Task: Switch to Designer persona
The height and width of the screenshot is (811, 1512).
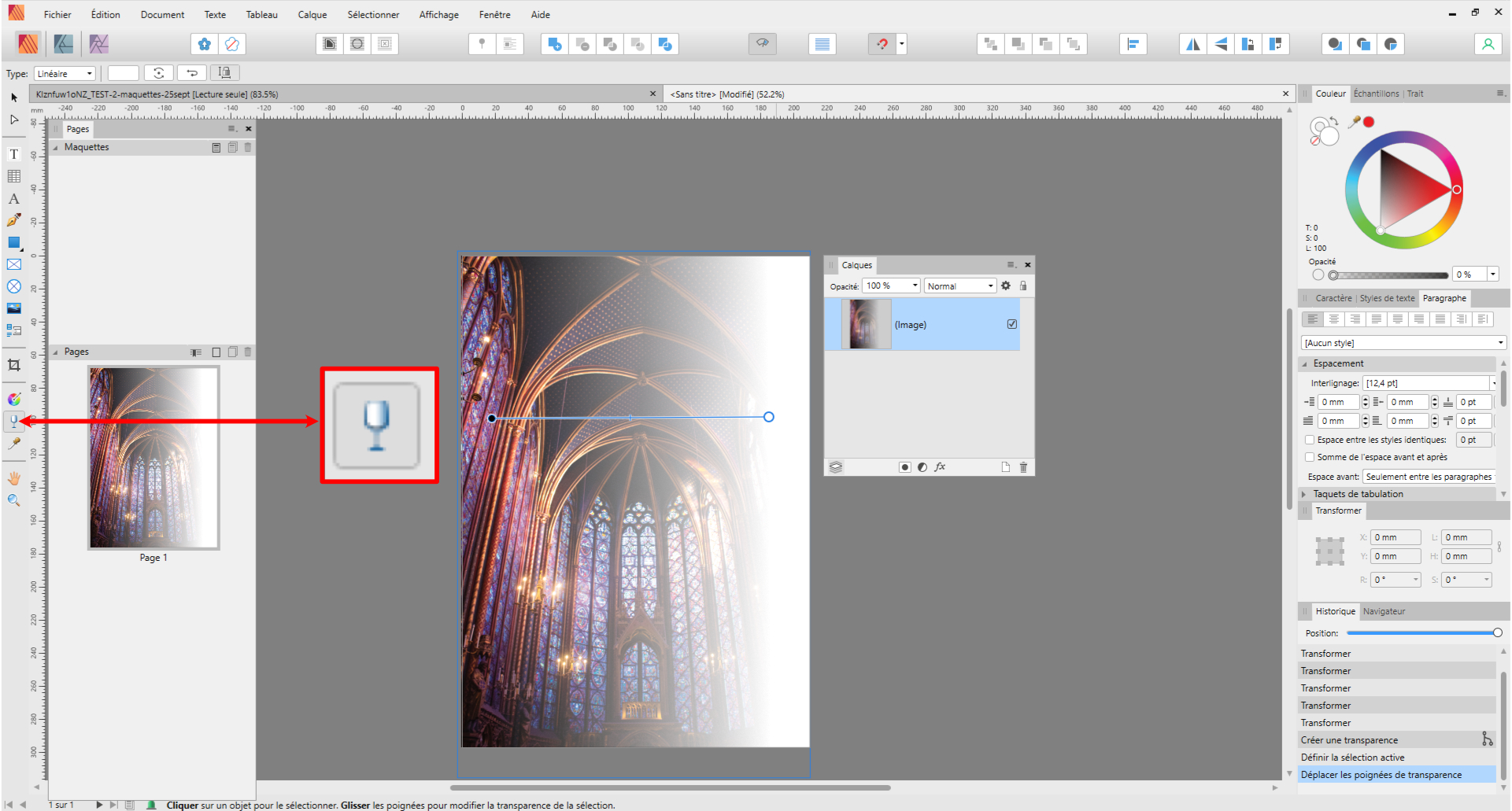Action: pyautogui.click(x=64, y=44)
